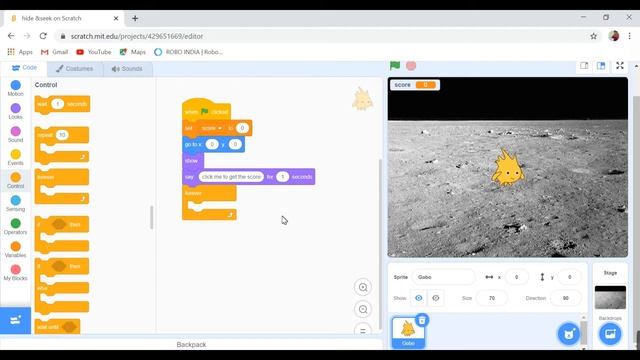
Task: Open the My Blocks category
Action: pos(16,273)
